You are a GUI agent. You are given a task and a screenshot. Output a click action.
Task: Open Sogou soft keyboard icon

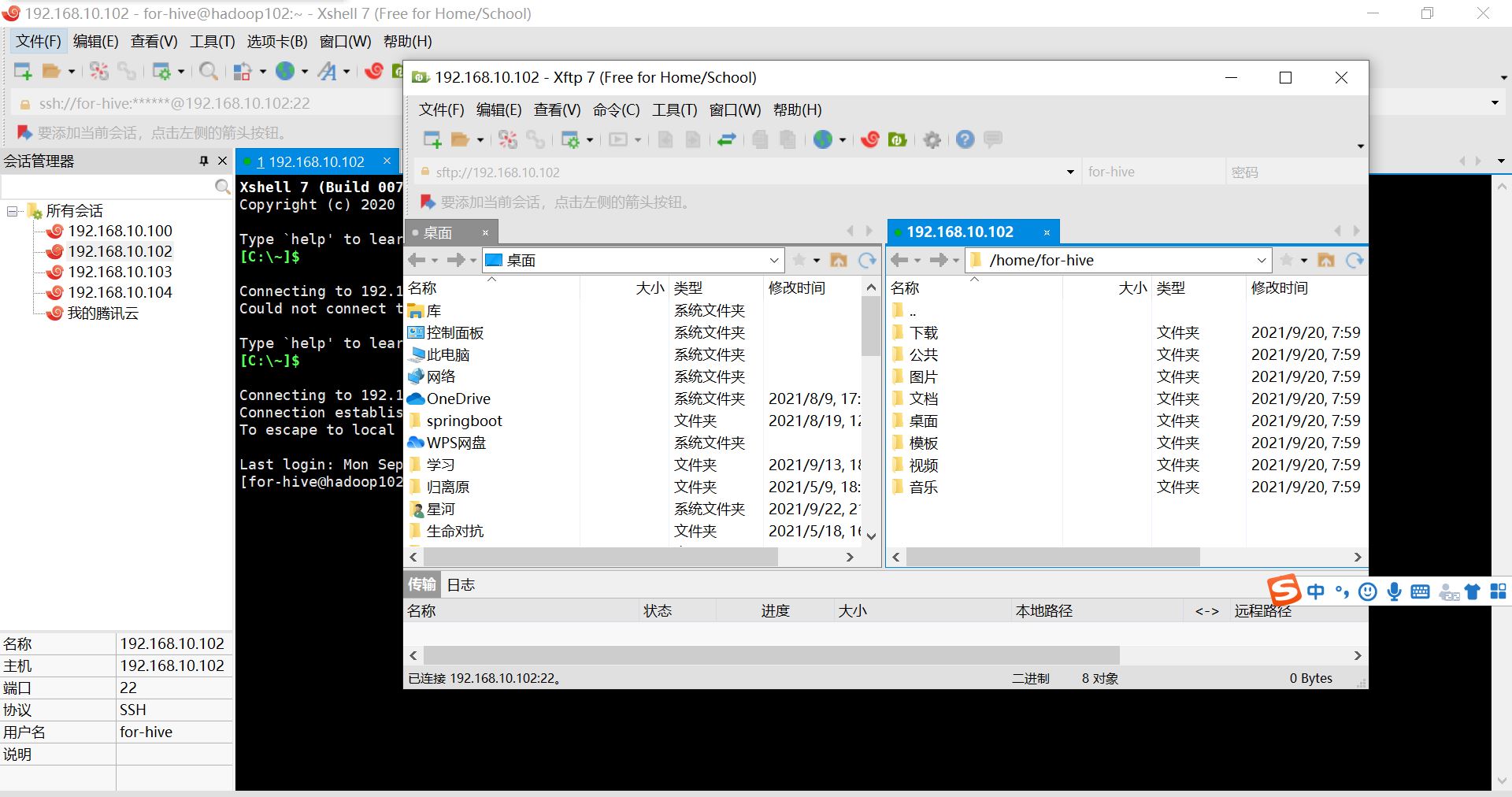click(x=1421, y=591)
